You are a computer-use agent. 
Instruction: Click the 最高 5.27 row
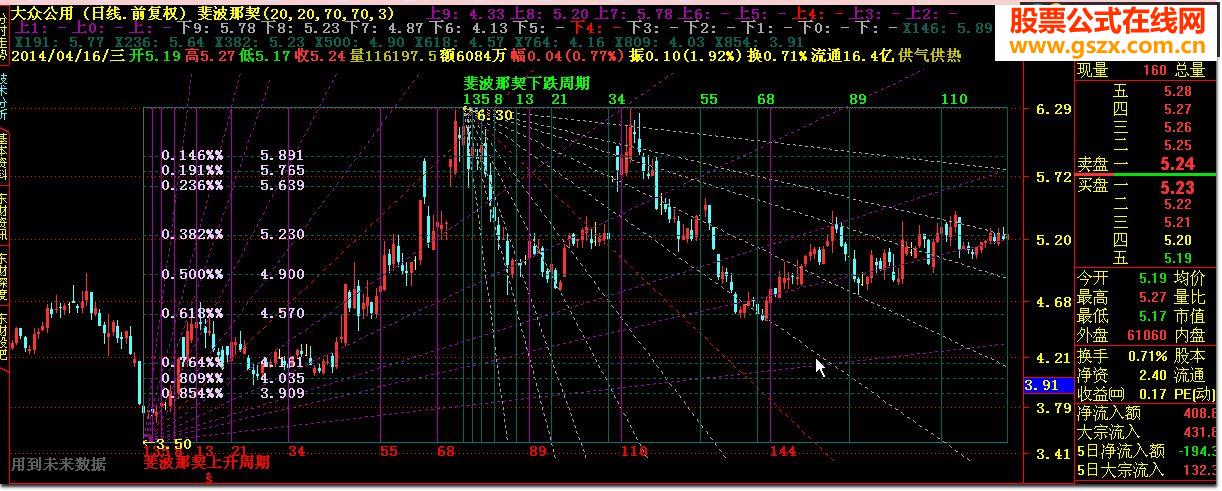(1122, 296)
